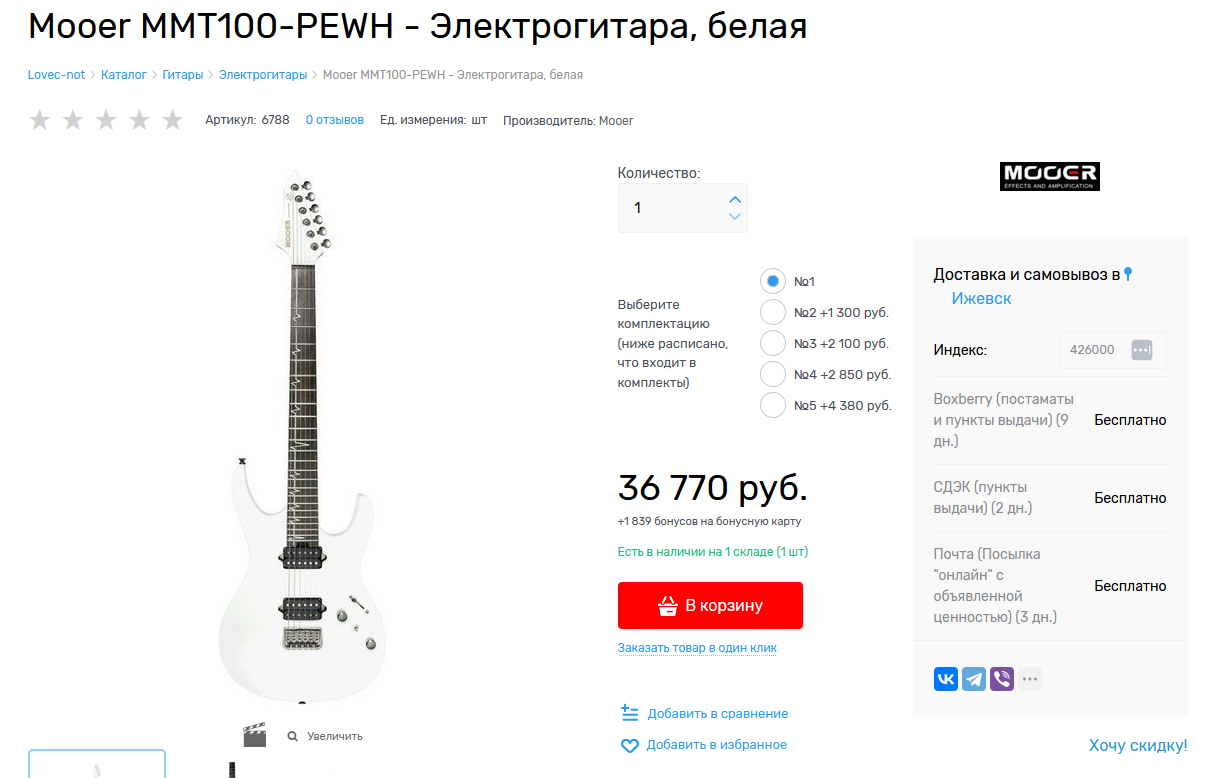1210x778 pixels.
Task: Share via Viber icon
Action: point(1002,679)
